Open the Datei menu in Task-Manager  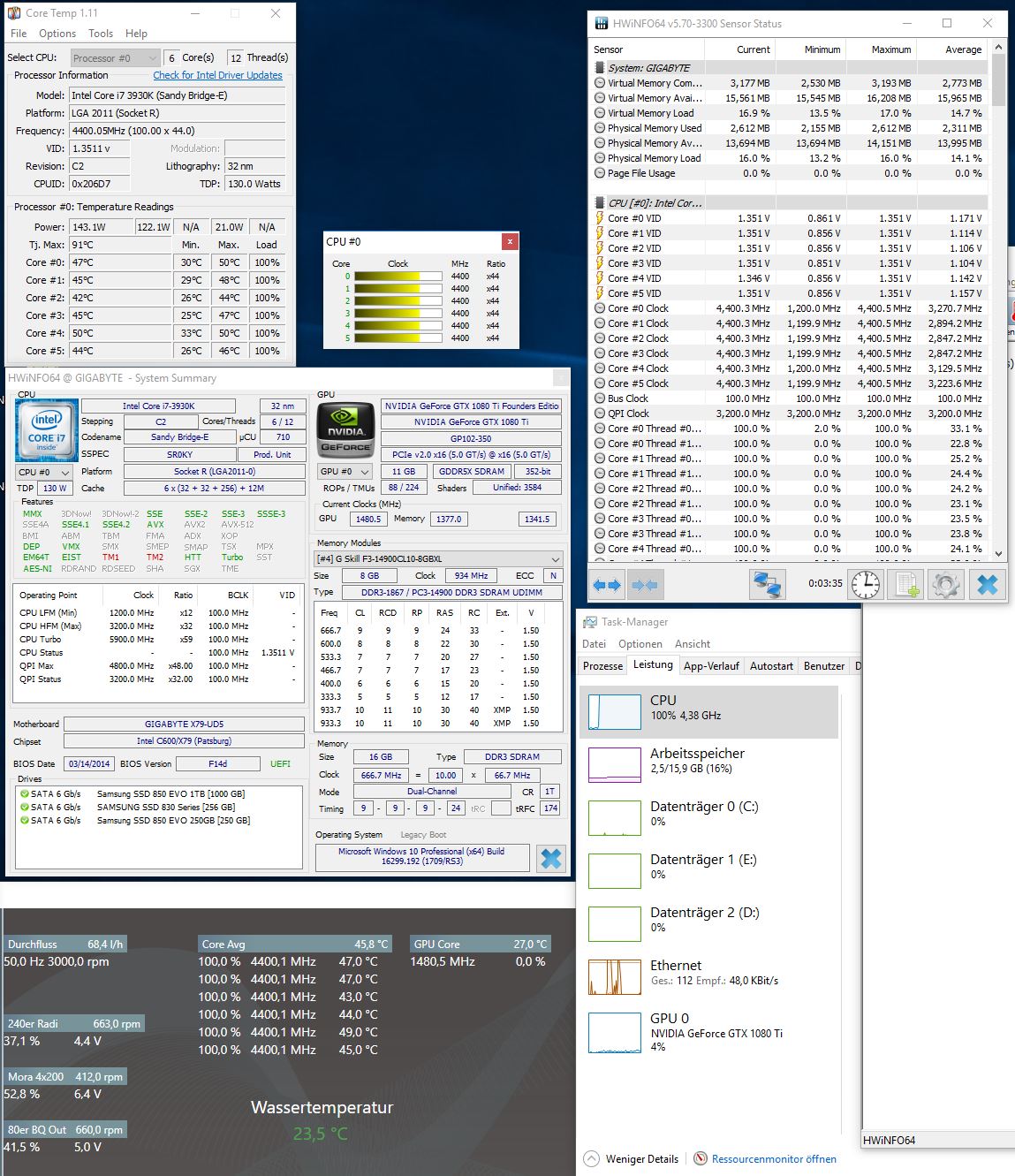pos(595,644)
